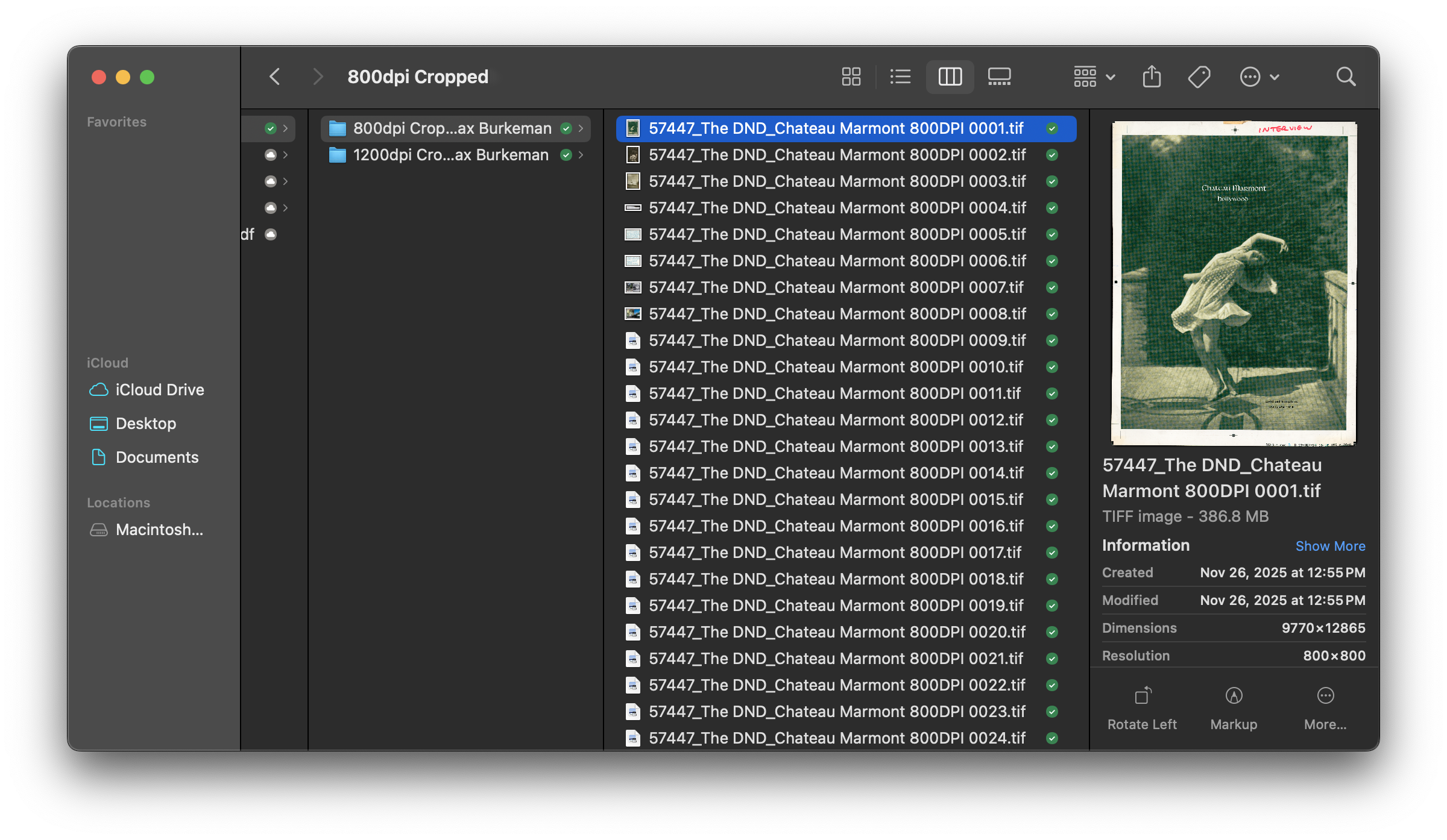Switch to list view
The width and height of the screenshot is (1447, 840).
[900, 77]
